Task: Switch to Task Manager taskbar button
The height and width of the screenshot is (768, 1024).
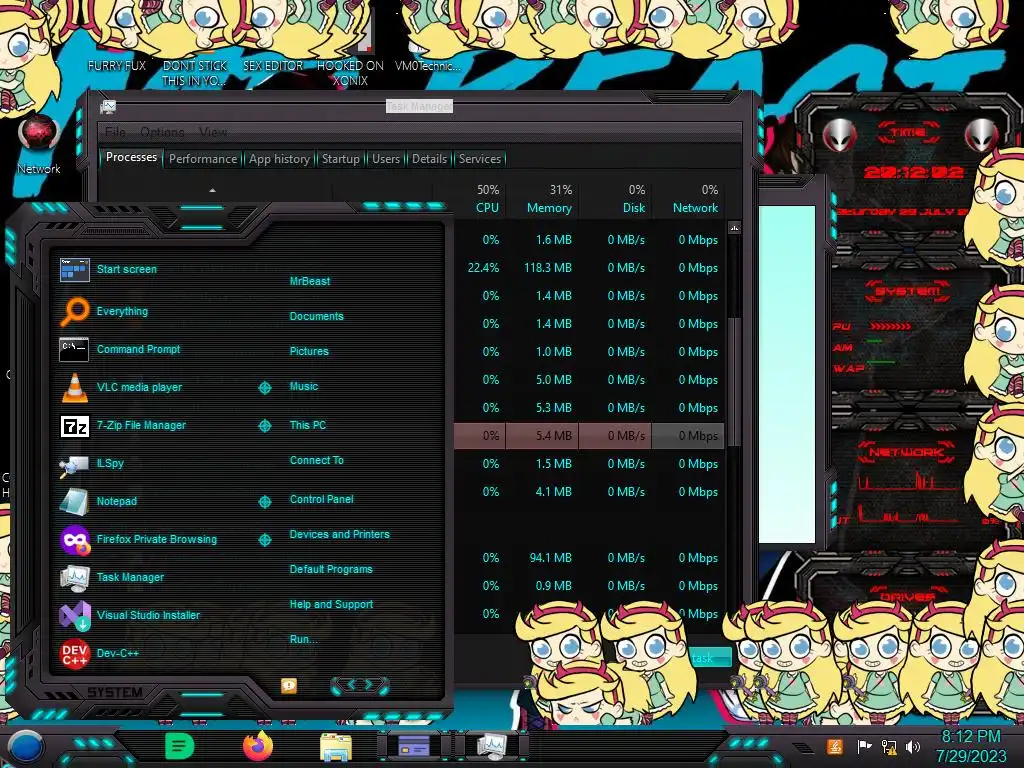Action: (x=492, y=746)
